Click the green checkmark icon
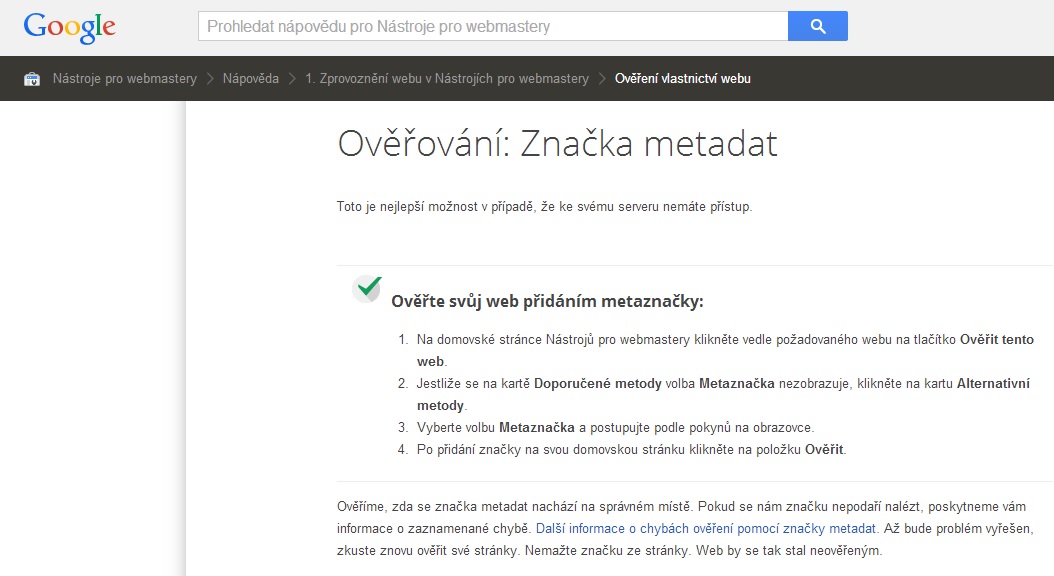This screenshot has width=1054, height=576. (367, 289)
